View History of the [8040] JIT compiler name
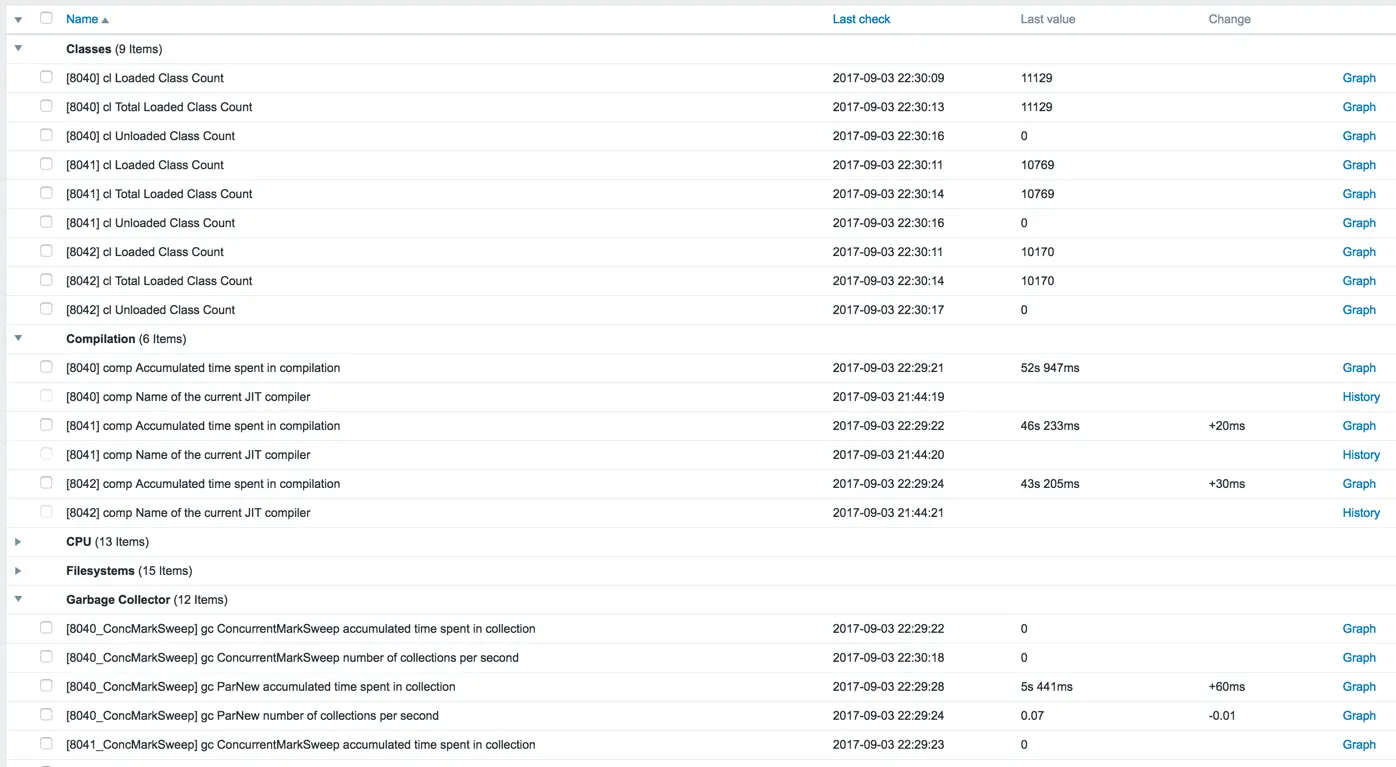This screenshot has width=1396, height=767. pyautogui.click(x=1361, y=396)
